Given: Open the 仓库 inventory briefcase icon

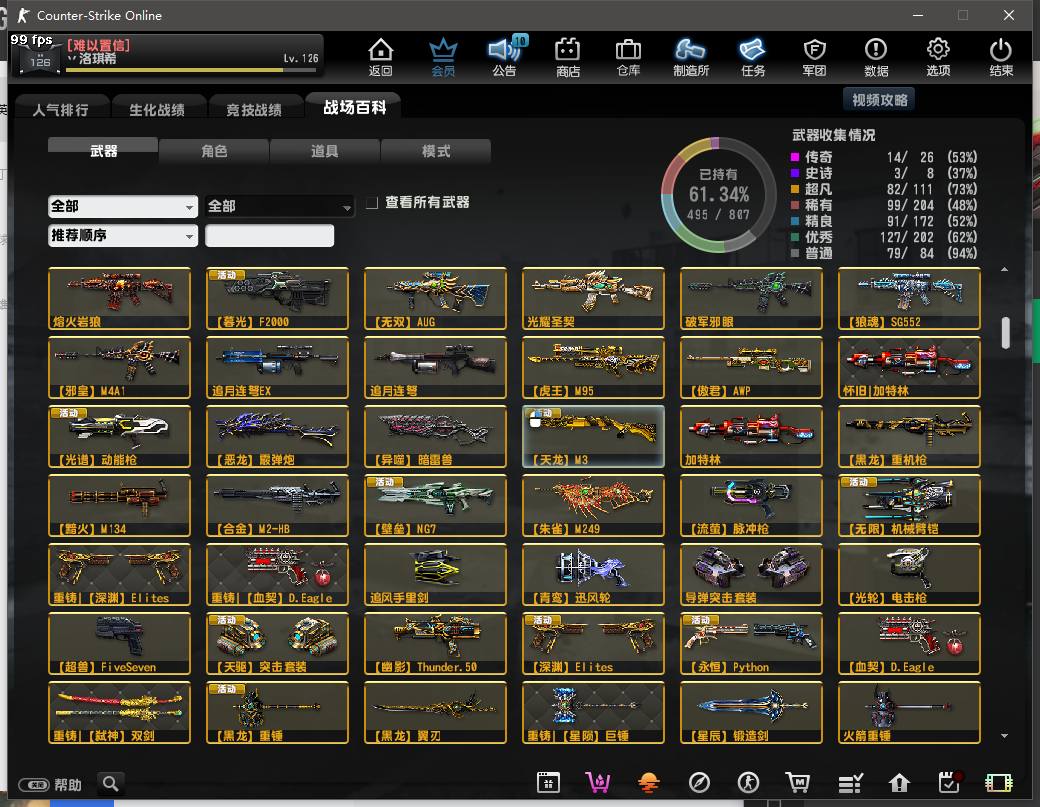Looking at the screenshot, I should pos(628,57).
